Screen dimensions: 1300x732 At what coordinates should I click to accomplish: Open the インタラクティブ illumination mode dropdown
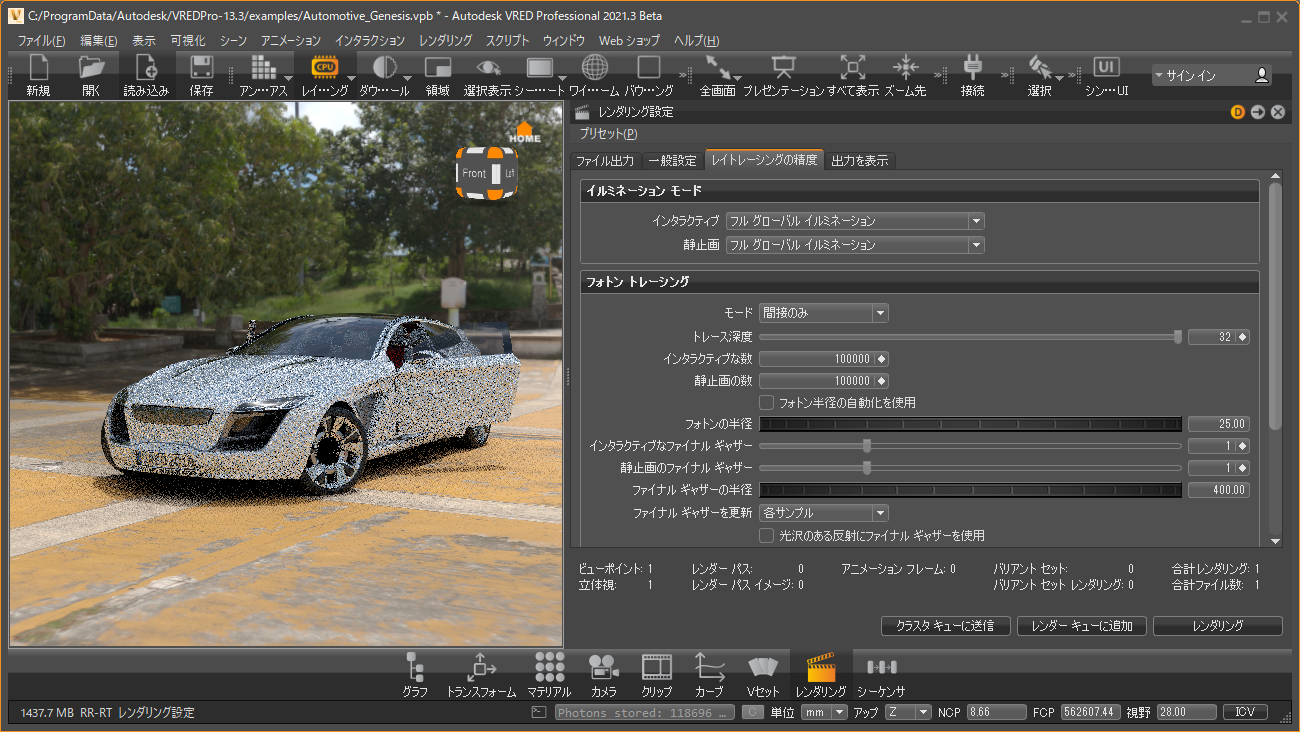[x=855, y=221]
